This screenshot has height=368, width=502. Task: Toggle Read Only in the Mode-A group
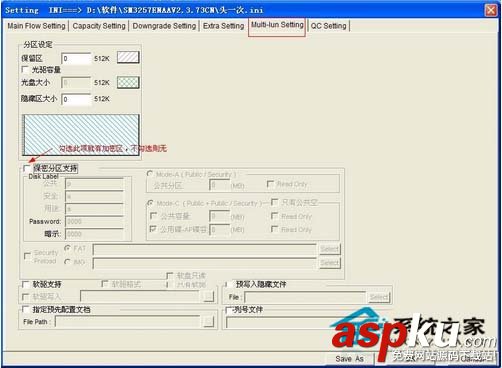pyautogui.click(x=270, y=184)
